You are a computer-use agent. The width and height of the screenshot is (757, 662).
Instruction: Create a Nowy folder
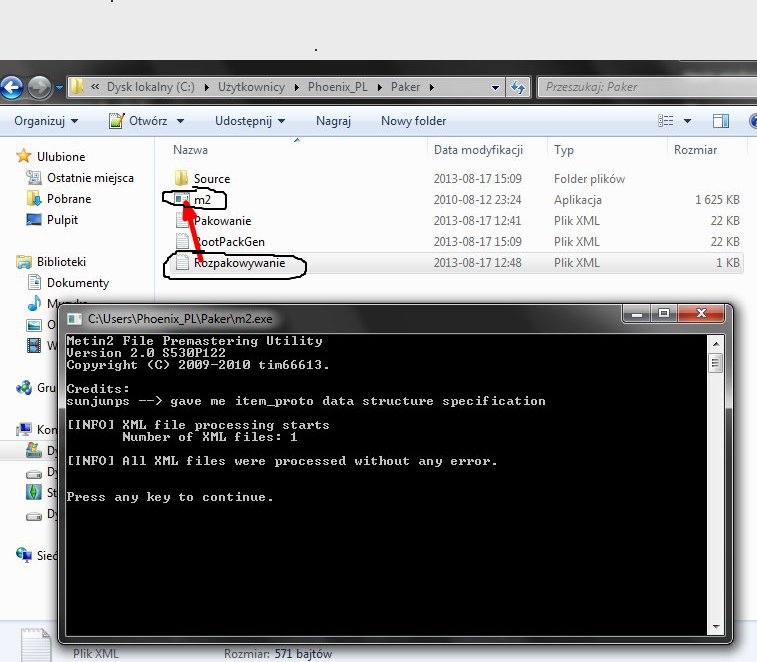(413, 121)
